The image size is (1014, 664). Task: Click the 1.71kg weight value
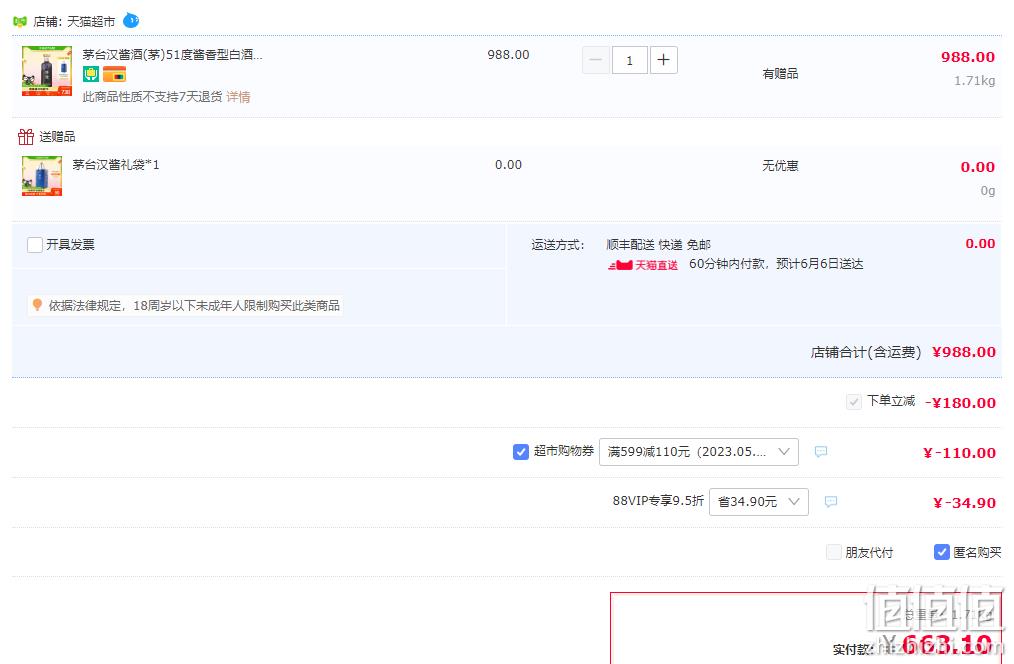click(975, 81)
